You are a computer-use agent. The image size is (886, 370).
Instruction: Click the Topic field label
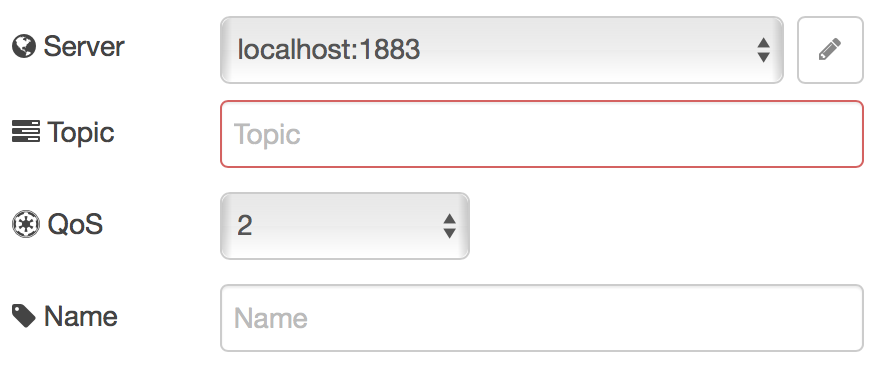pos(81,133)
